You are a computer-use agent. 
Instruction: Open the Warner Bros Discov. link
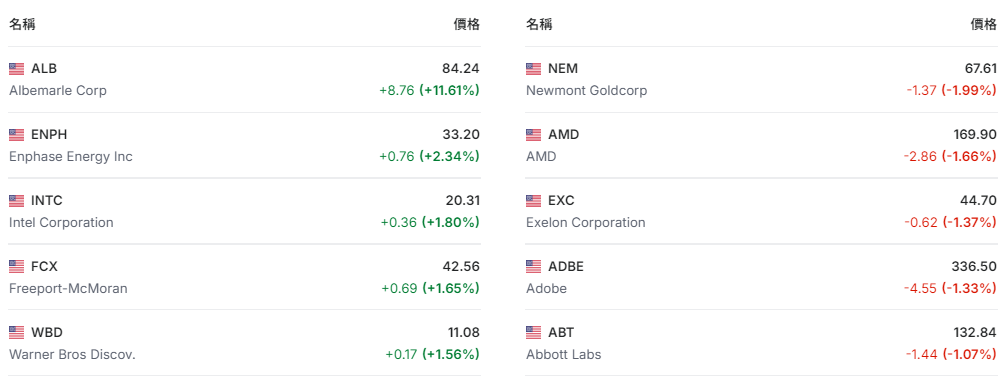pyautogui.click(x=73, y=355)
